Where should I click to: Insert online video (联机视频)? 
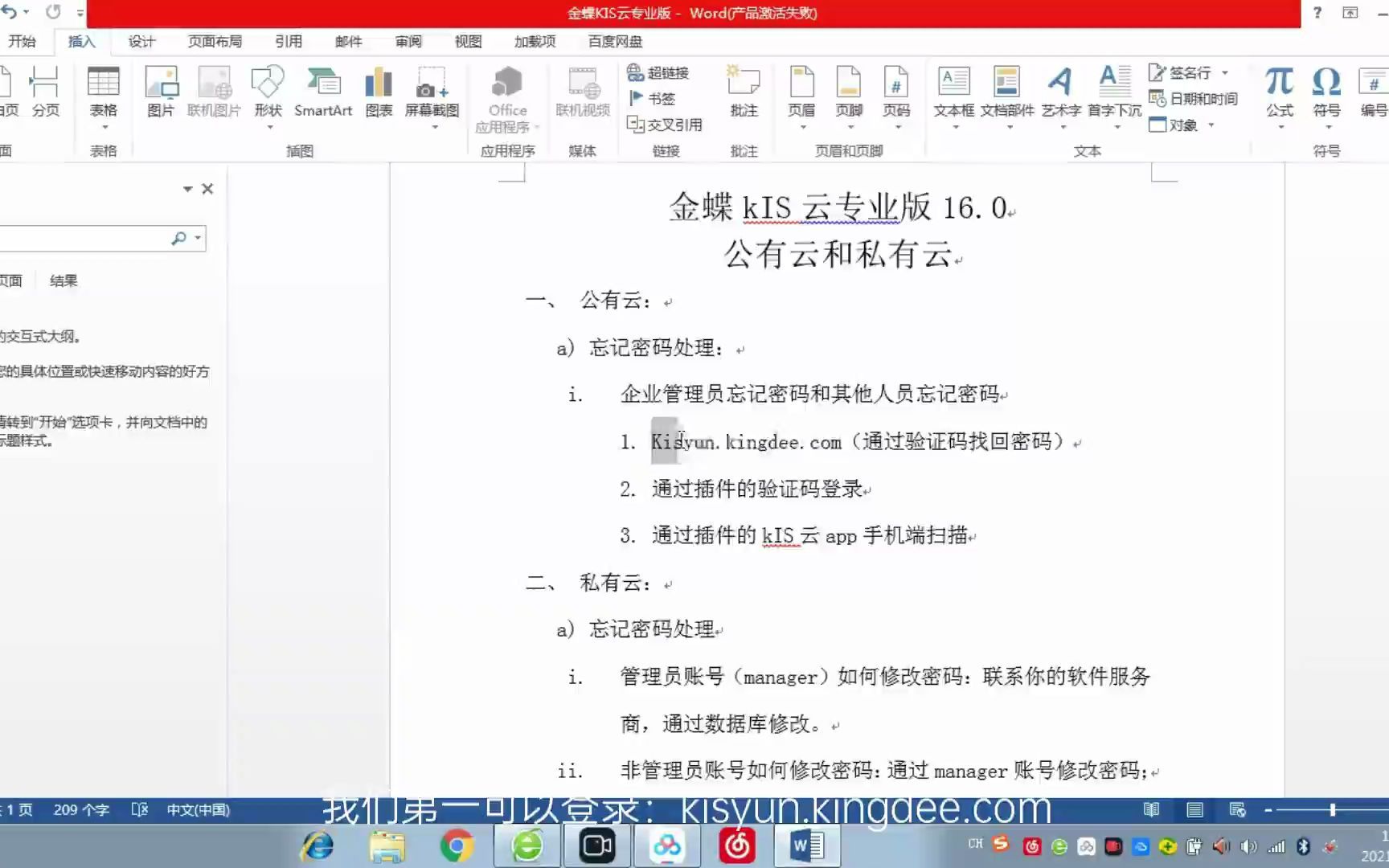coord(583,92)
